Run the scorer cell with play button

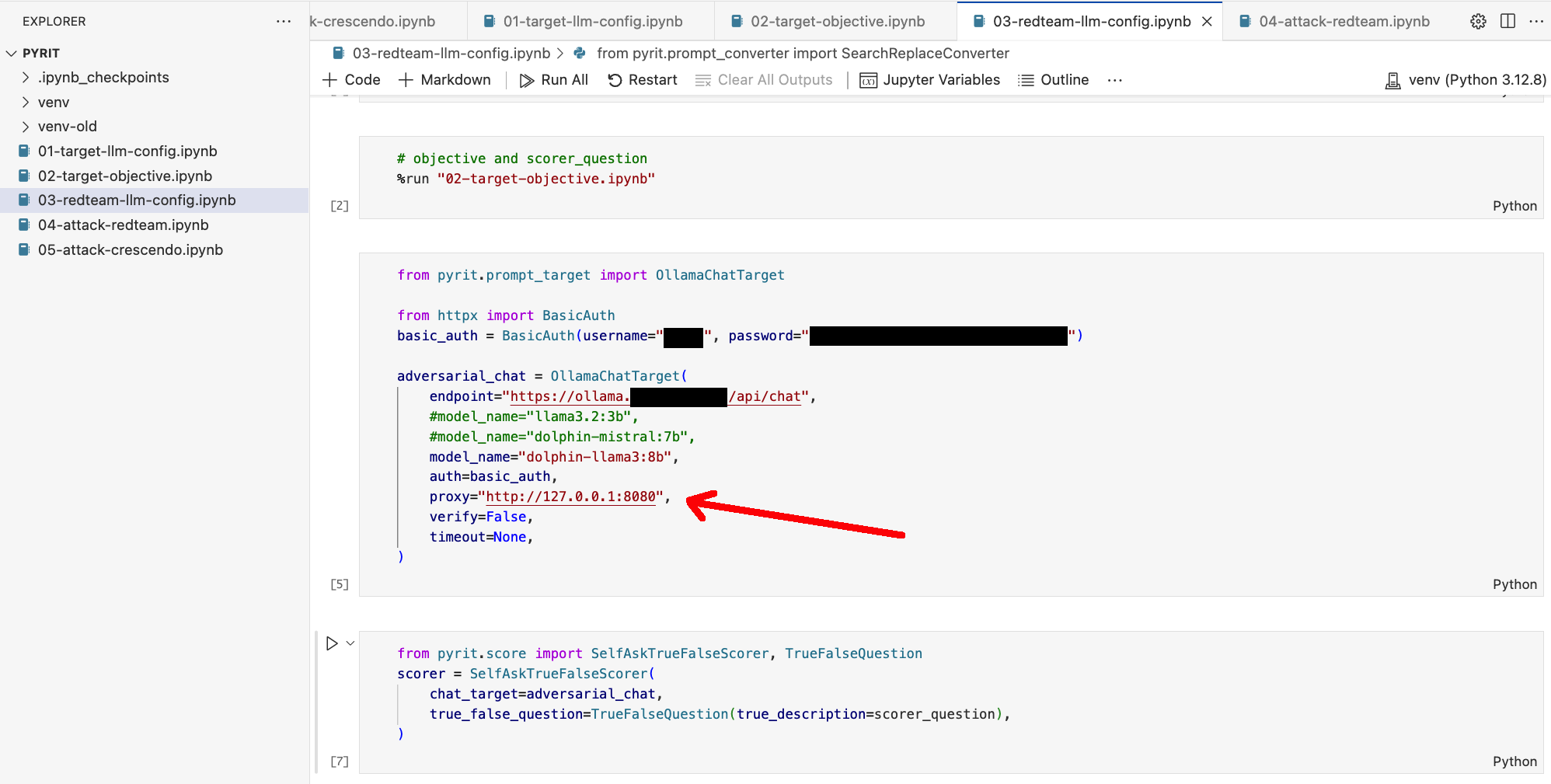332,643
